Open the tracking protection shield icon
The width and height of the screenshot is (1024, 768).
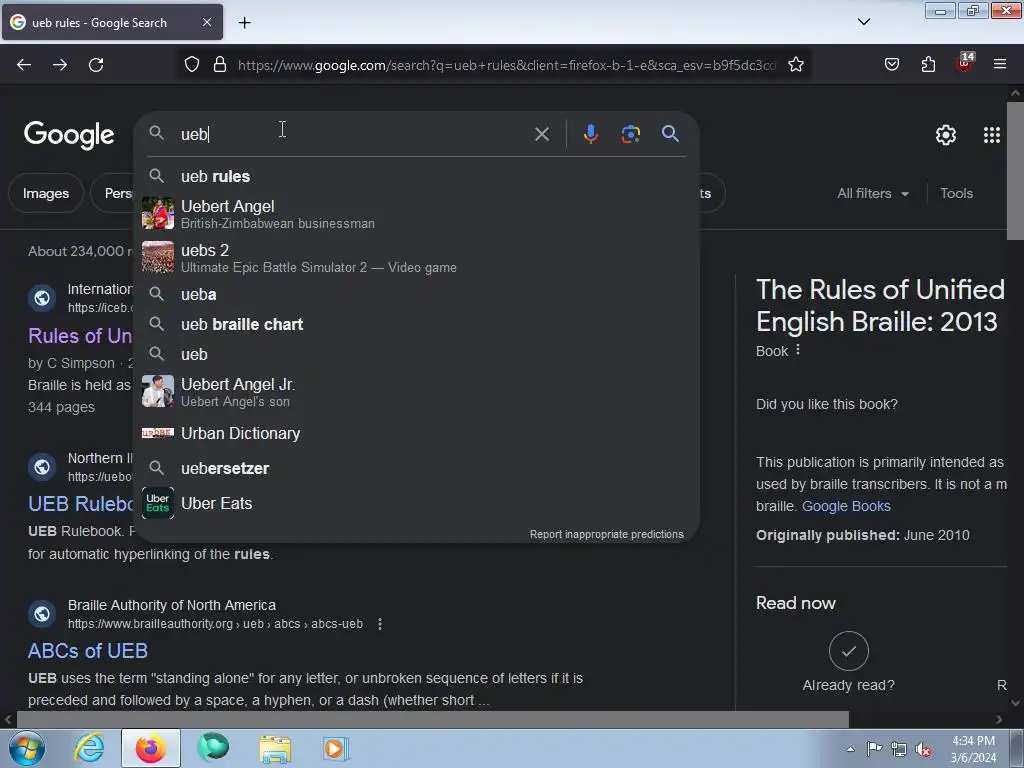coord(191,64)
